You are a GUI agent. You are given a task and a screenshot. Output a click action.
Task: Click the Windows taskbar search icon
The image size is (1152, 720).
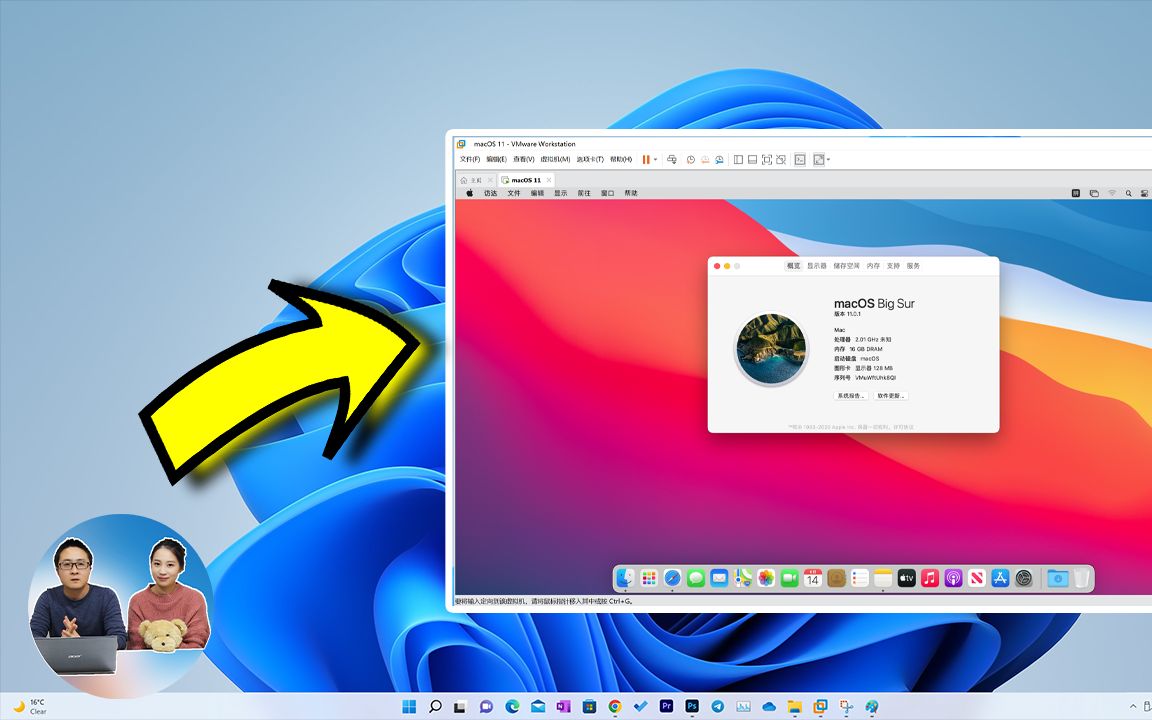click(435, 706)
